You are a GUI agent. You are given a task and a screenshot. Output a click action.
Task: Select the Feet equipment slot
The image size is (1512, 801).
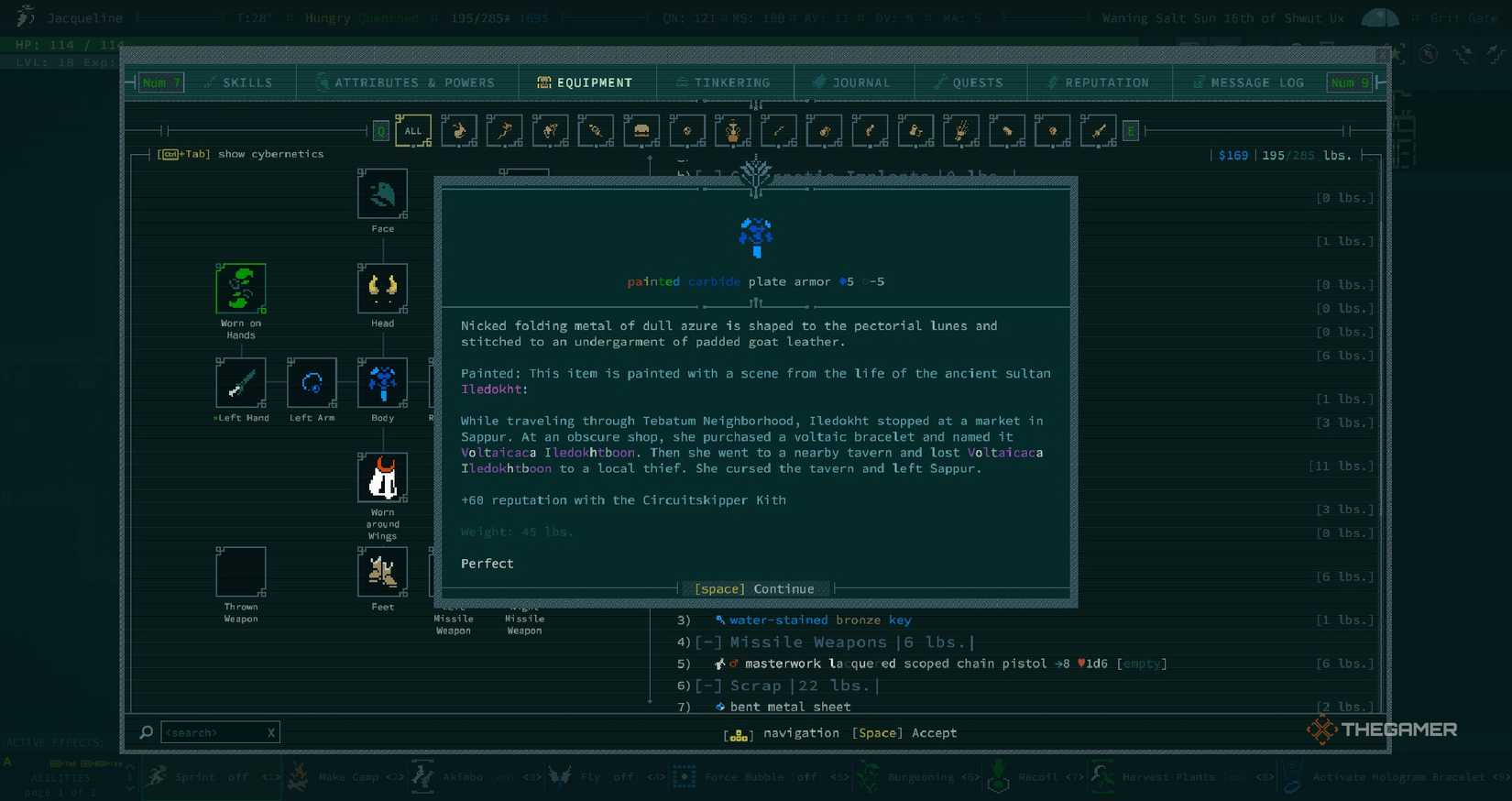382,572
